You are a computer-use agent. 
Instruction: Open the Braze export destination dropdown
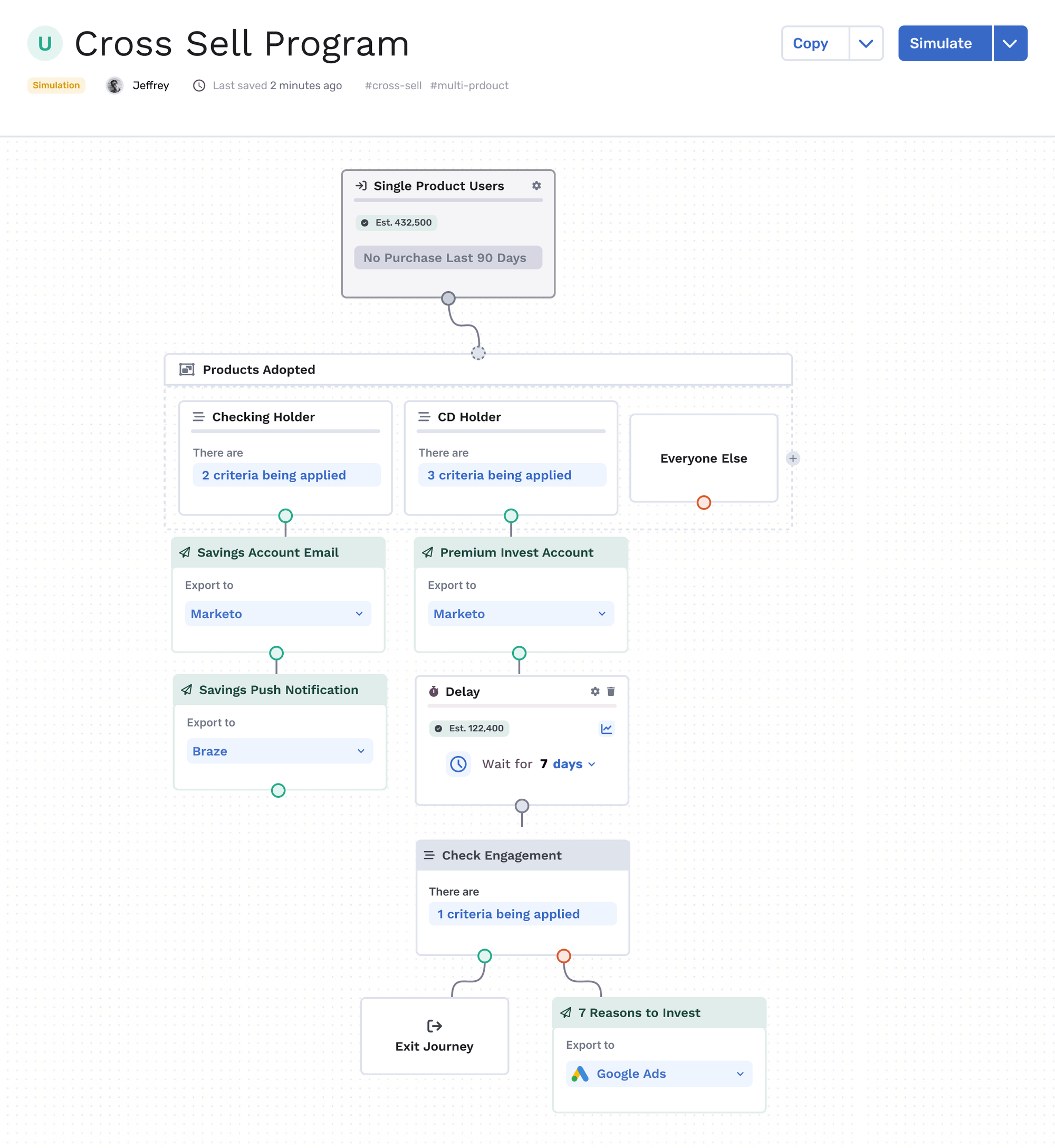279,751
